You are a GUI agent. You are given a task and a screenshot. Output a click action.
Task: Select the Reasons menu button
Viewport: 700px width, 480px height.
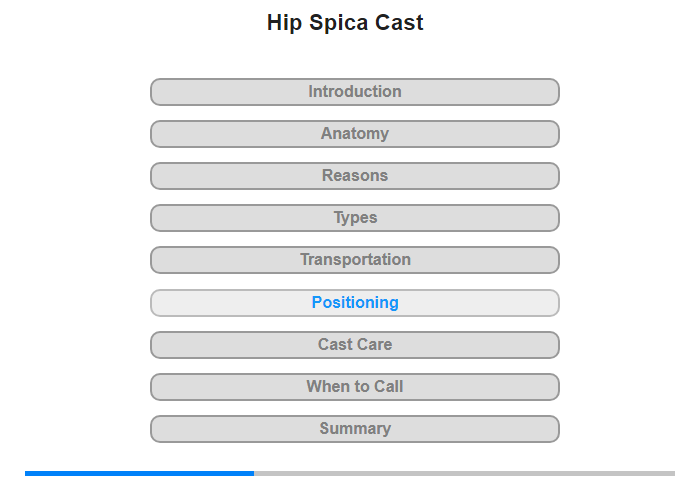pyautogui.click(x=354, y=176)
